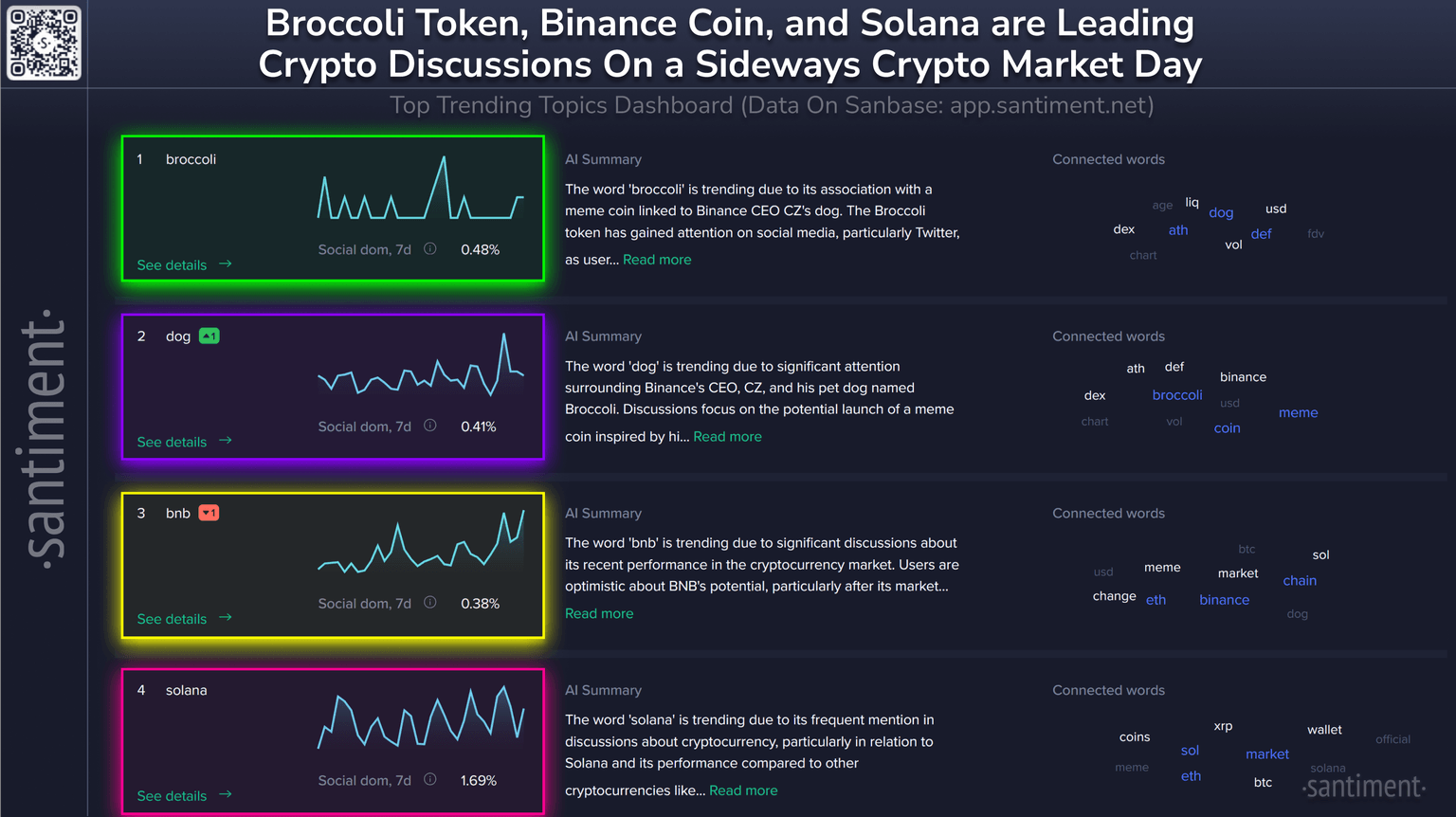Click 'broccoli' topic title in first card
Viewport: 1456px width, 817px height.
pos(191,159)
